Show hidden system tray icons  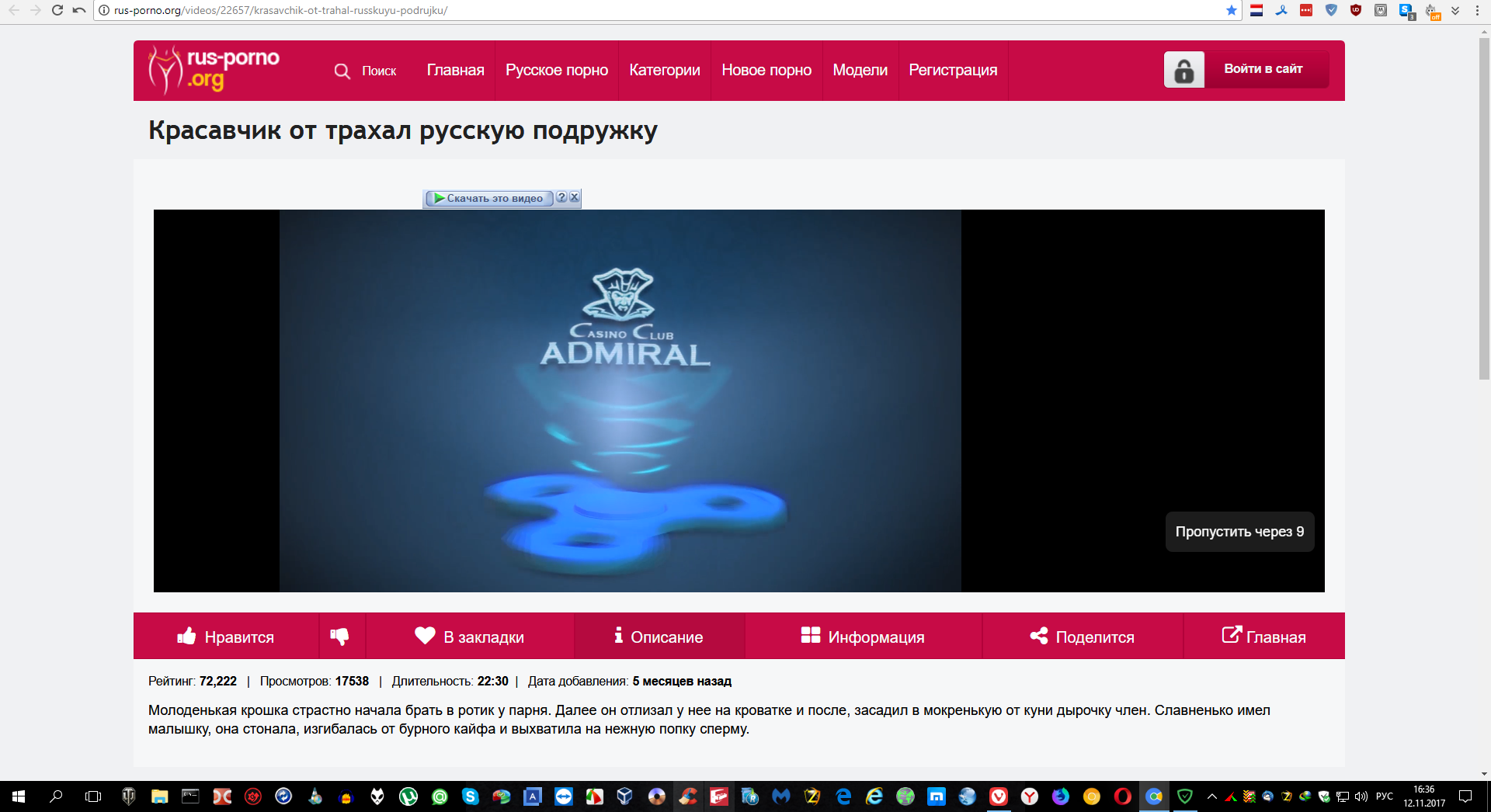point(1211,796)
